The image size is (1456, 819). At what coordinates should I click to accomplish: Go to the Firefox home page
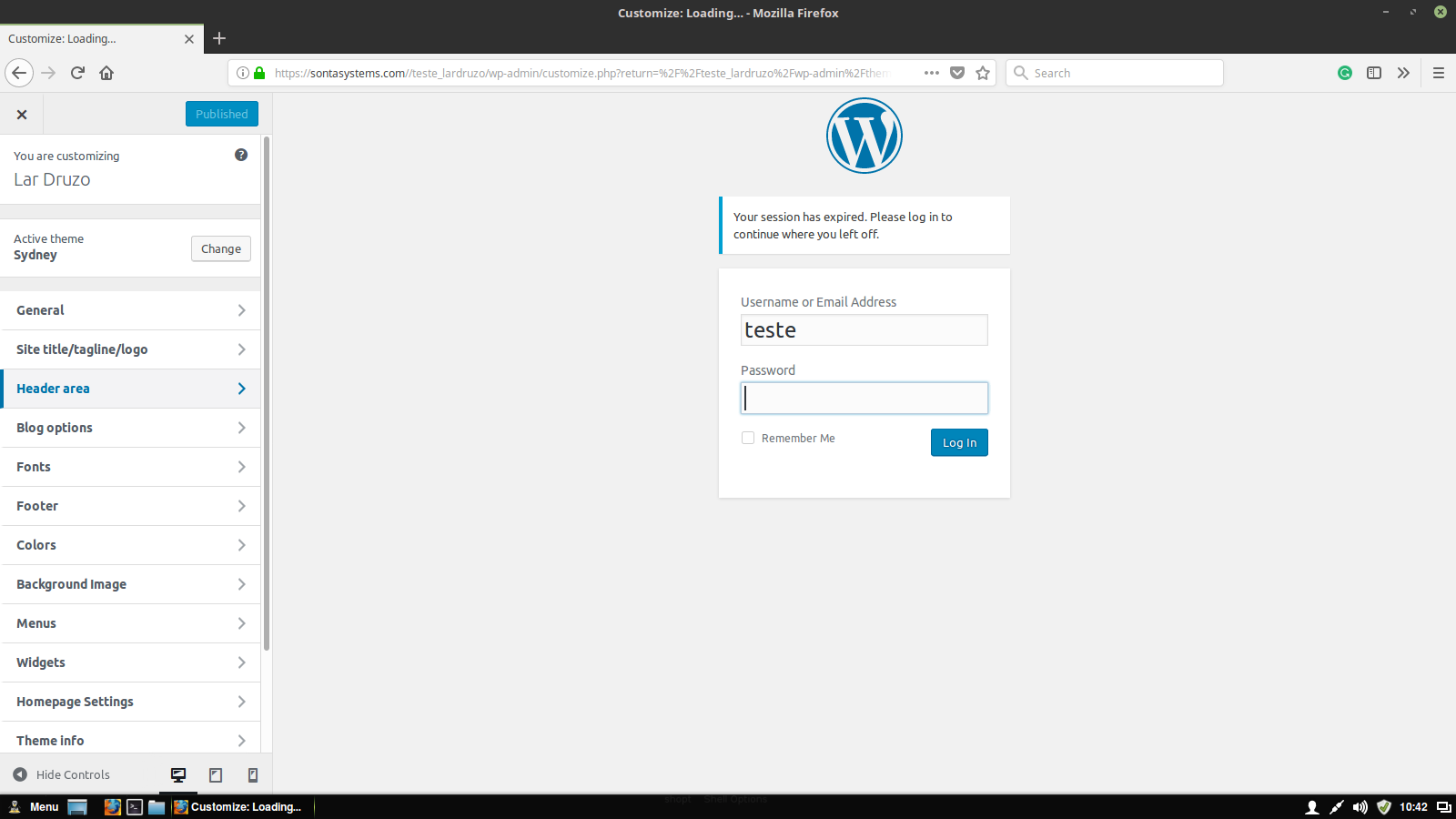pos(106,73)
